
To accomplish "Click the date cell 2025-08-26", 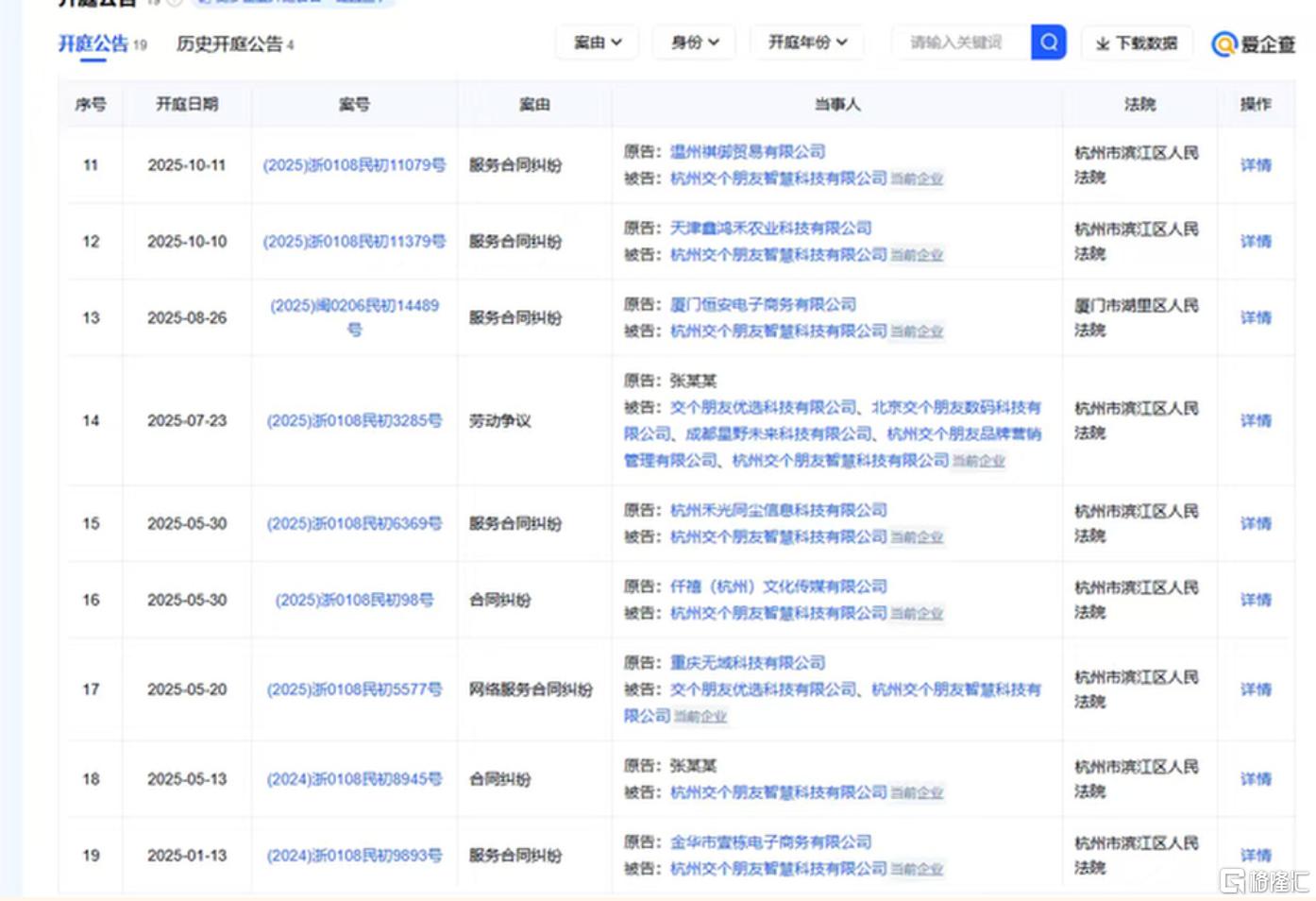I will pos(187,318).
